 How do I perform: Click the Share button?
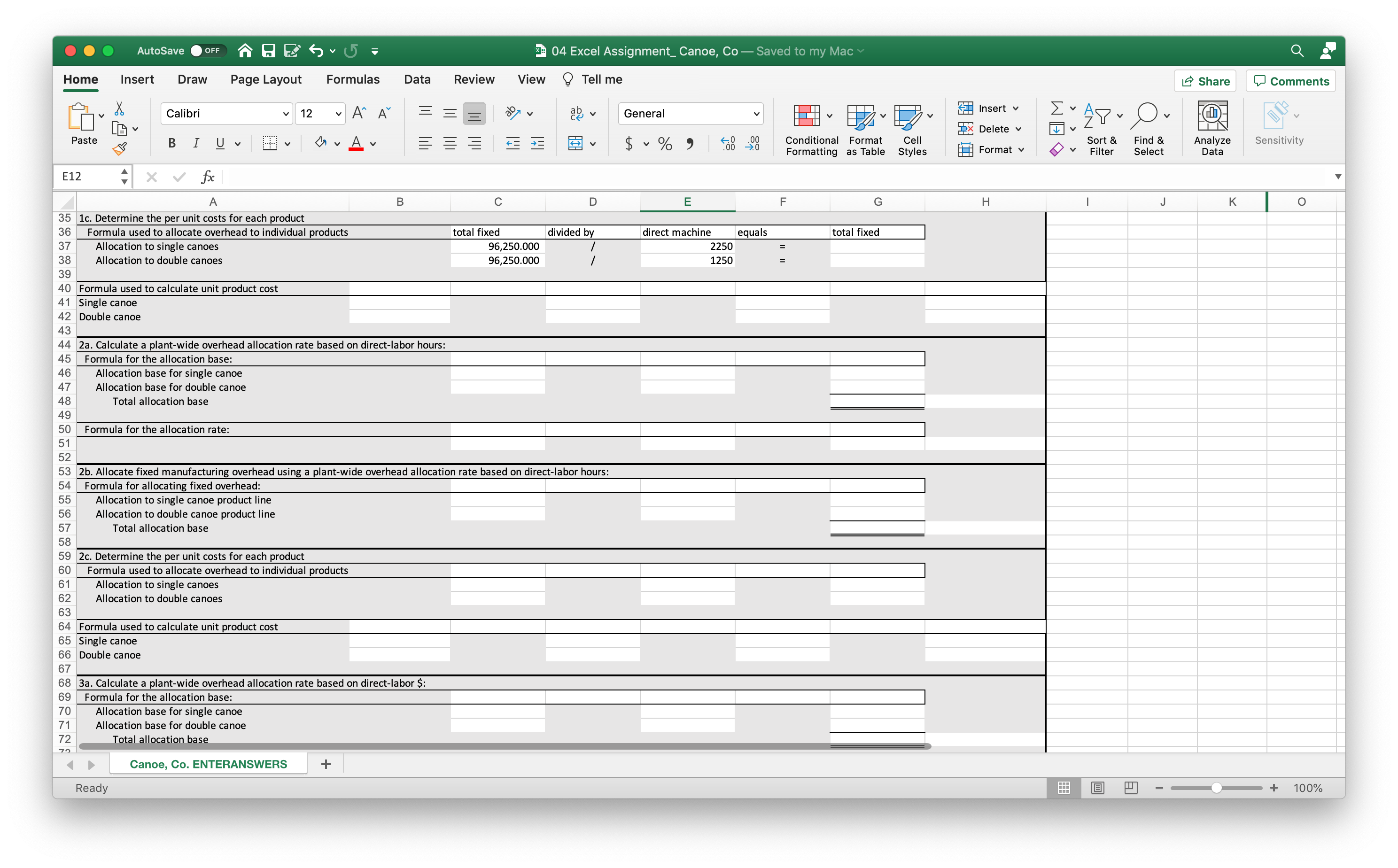[x=1204, y=80]
